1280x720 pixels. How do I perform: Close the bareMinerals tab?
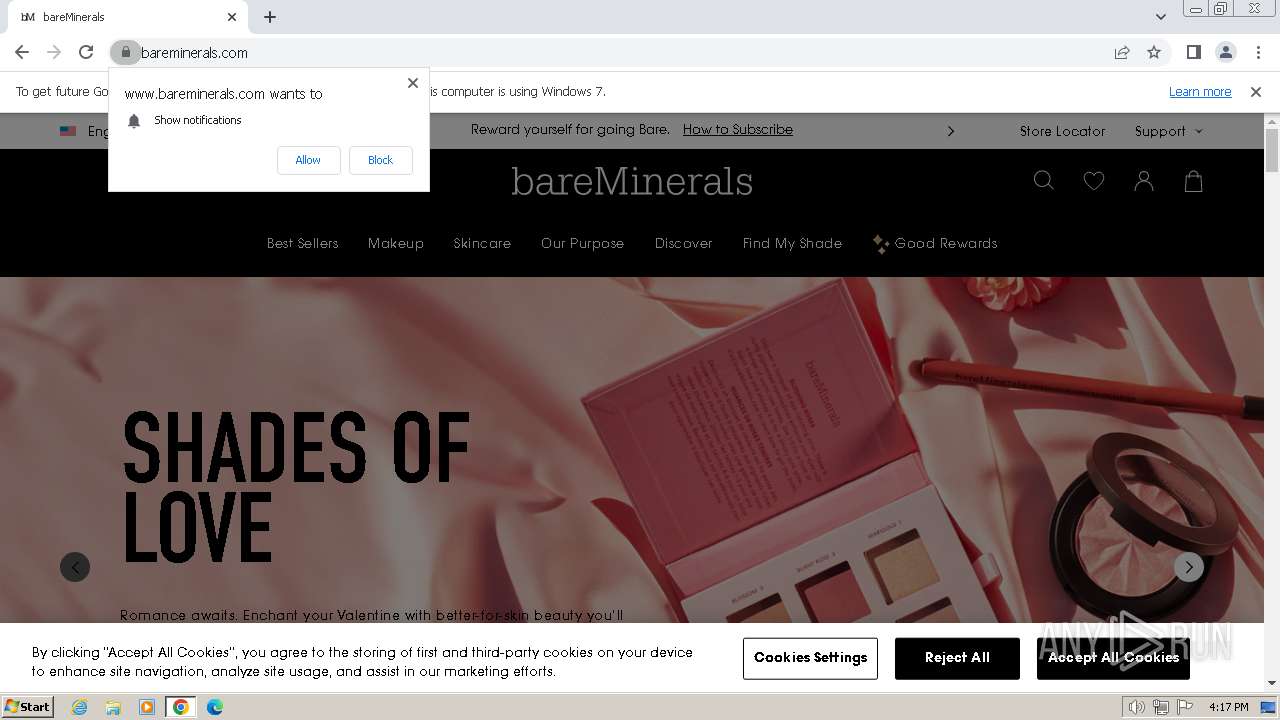[232, 17]
